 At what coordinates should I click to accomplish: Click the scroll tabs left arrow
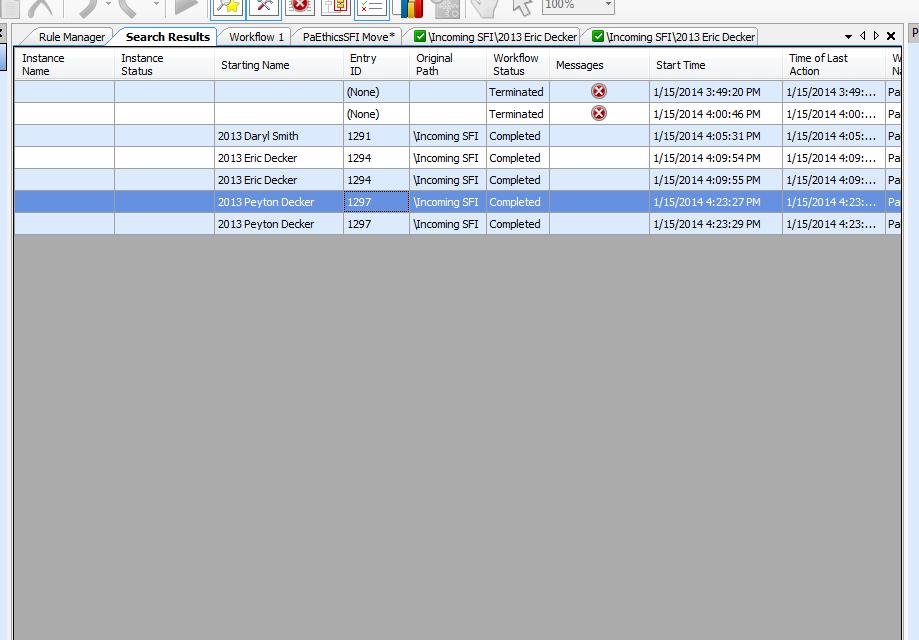(862, 36)
